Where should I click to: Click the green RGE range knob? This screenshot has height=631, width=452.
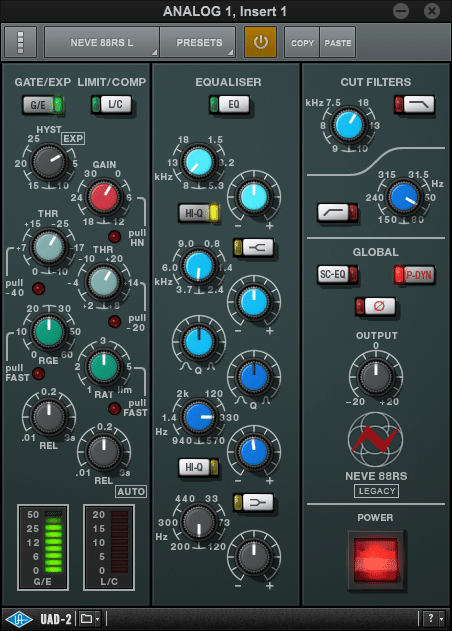[49, 332]
